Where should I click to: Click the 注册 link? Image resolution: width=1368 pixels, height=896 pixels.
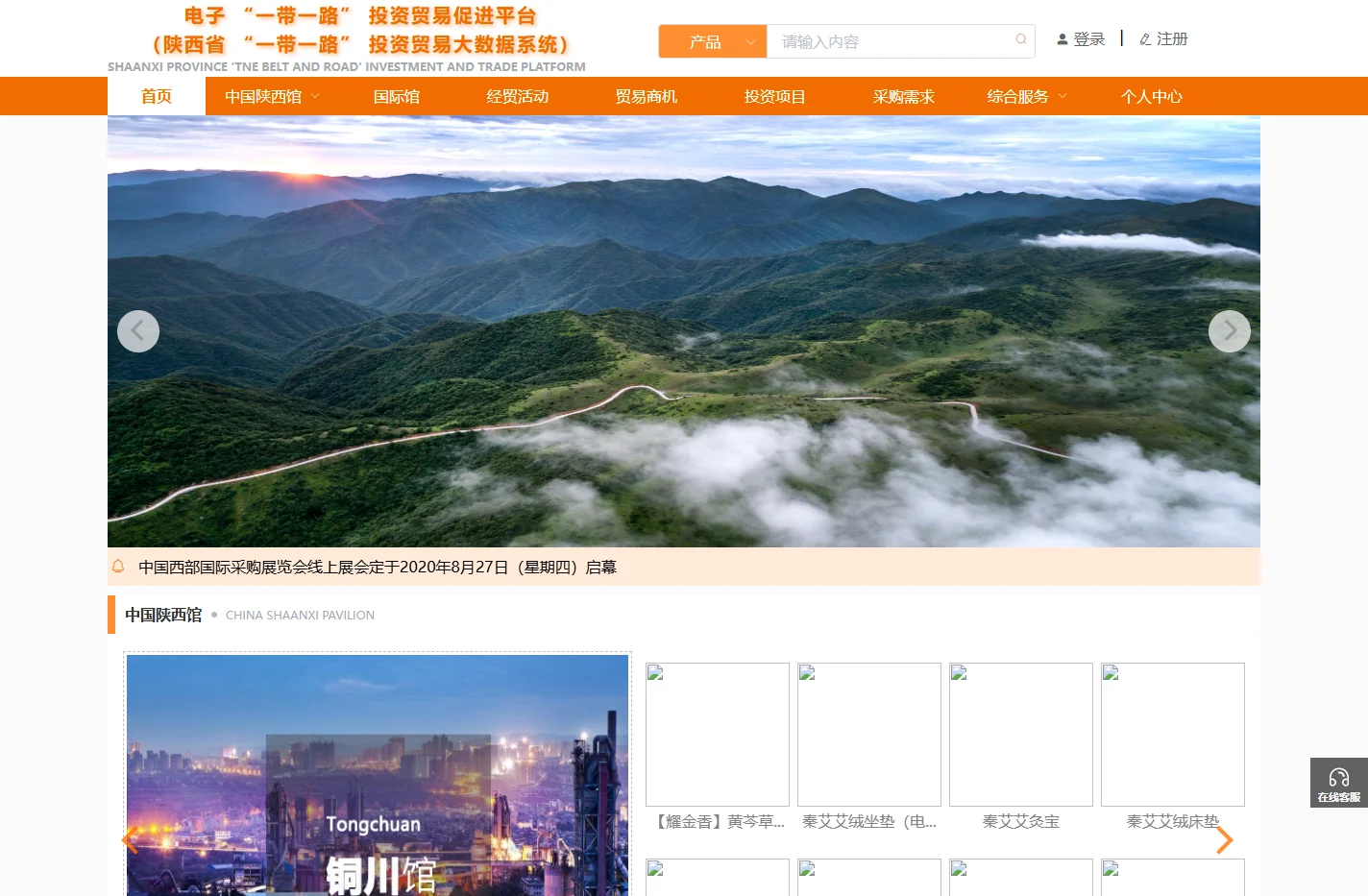pos(1172,39)
